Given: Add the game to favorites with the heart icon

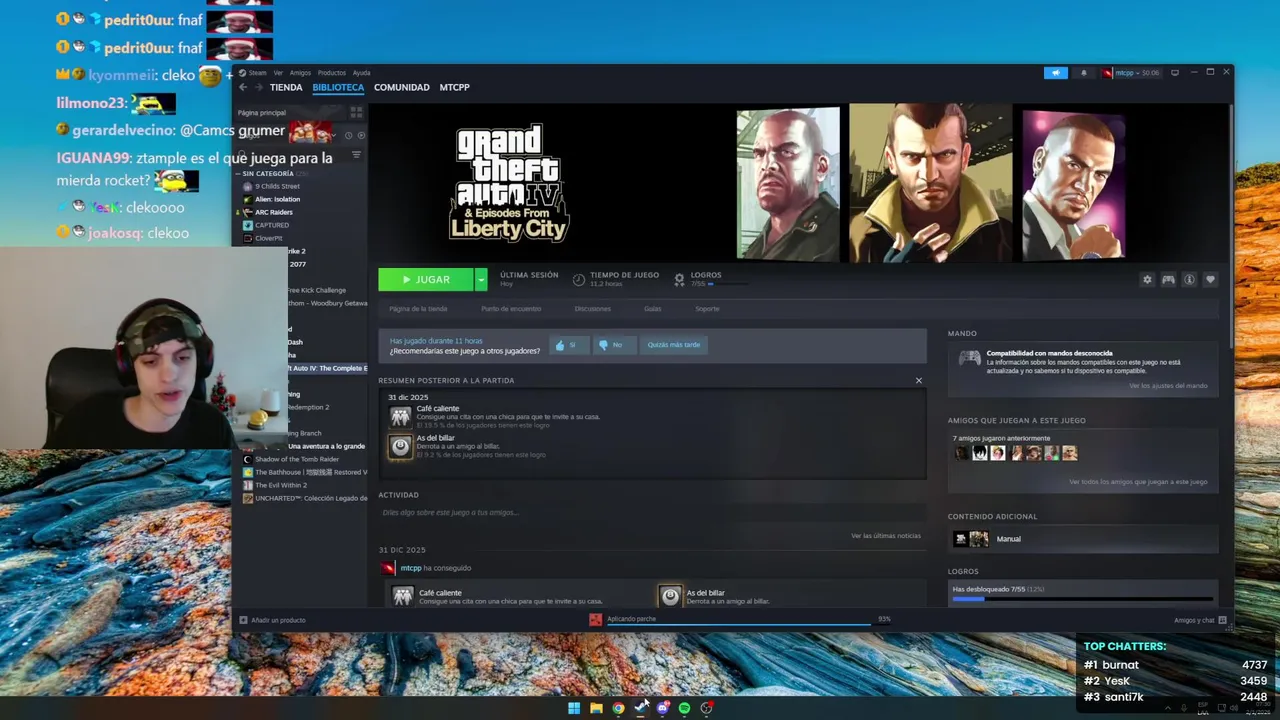Looking at the screenshot, I should point(1210,280).
